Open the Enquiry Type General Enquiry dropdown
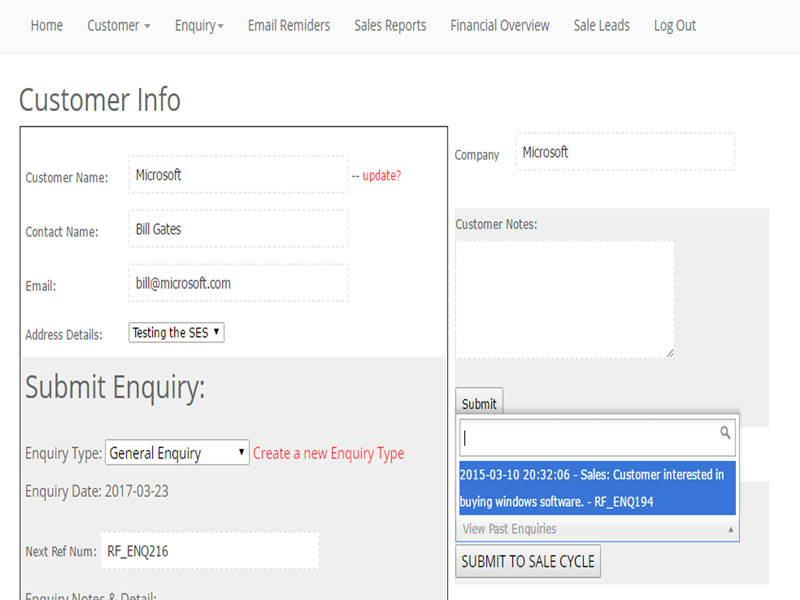Image resolution: width=800 pixels, height=600 pixels. (177, 453)
